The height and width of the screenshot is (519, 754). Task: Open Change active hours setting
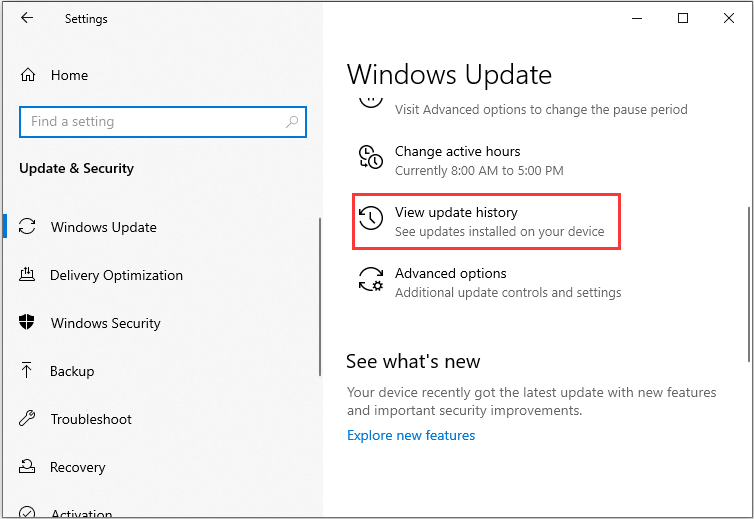pyautogui.click(x=457, y=152)
